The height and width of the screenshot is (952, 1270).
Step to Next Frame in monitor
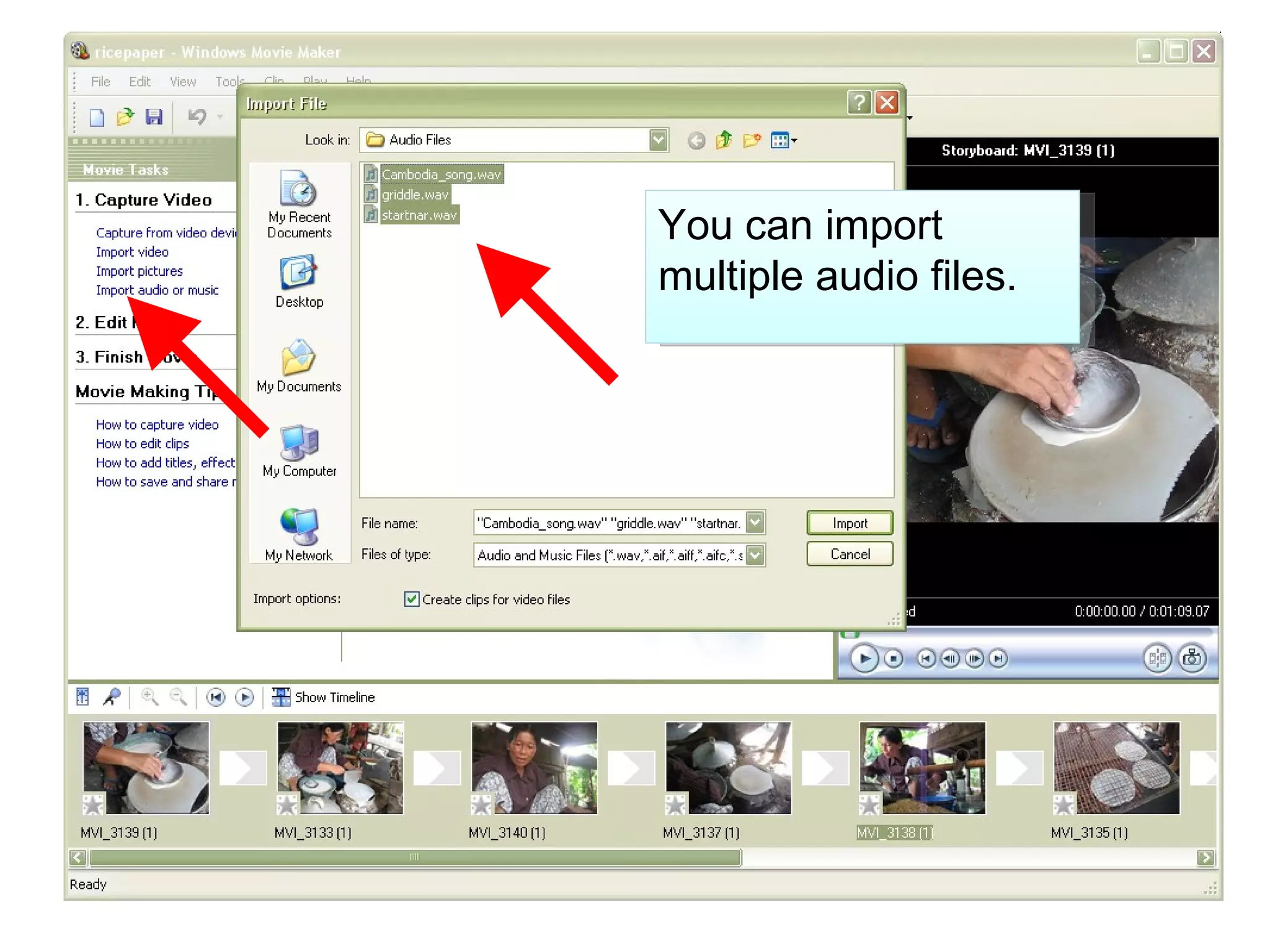[974, 658]
